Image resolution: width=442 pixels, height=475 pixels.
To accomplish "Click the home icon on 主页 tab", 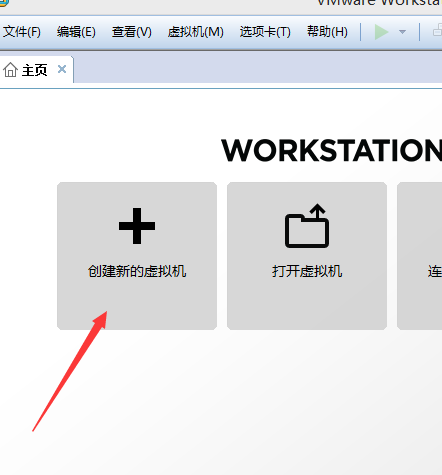I will pyautogui.click(x=10, y=70).
